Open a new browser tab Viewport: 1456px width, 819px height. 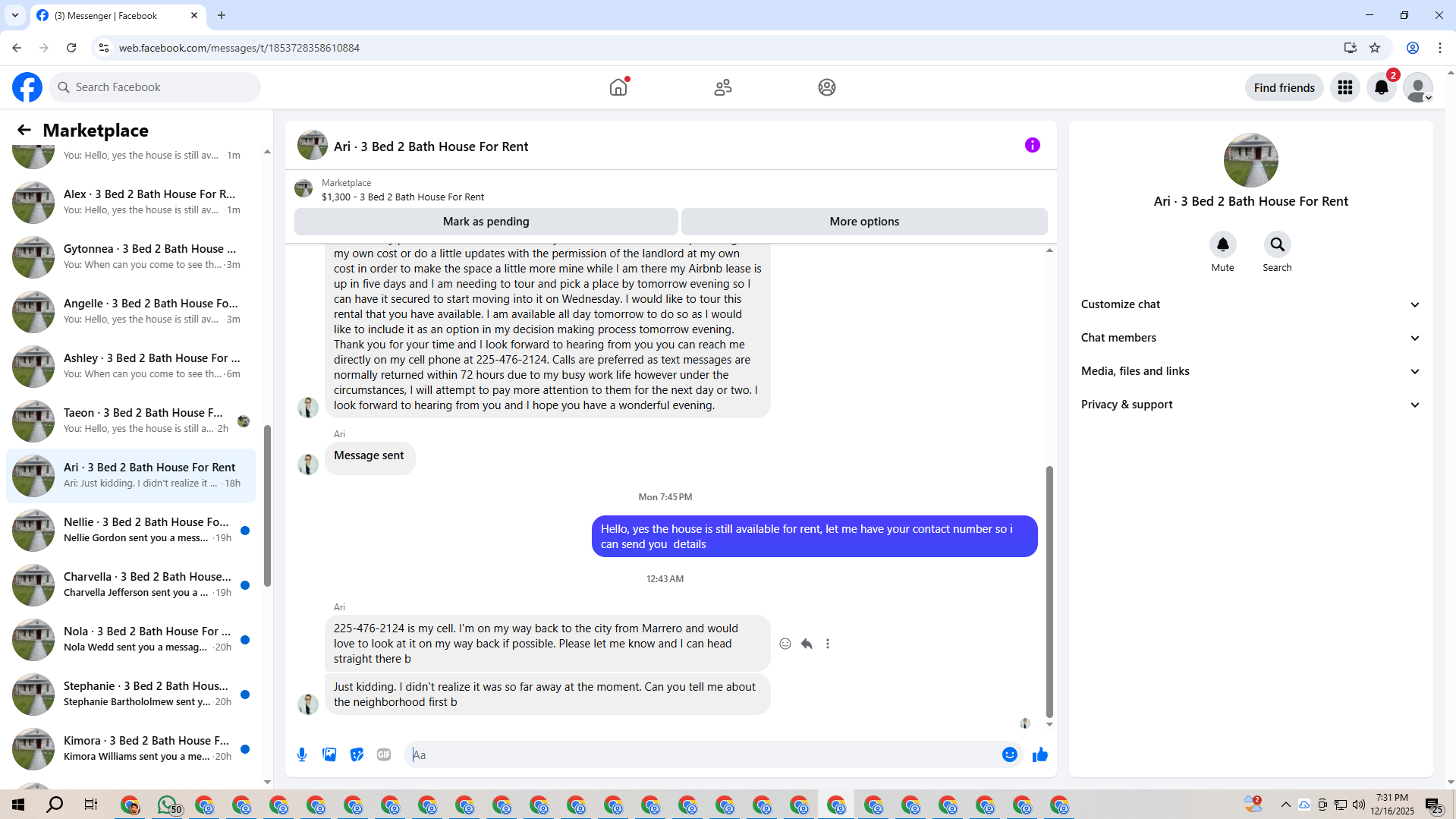222,15
